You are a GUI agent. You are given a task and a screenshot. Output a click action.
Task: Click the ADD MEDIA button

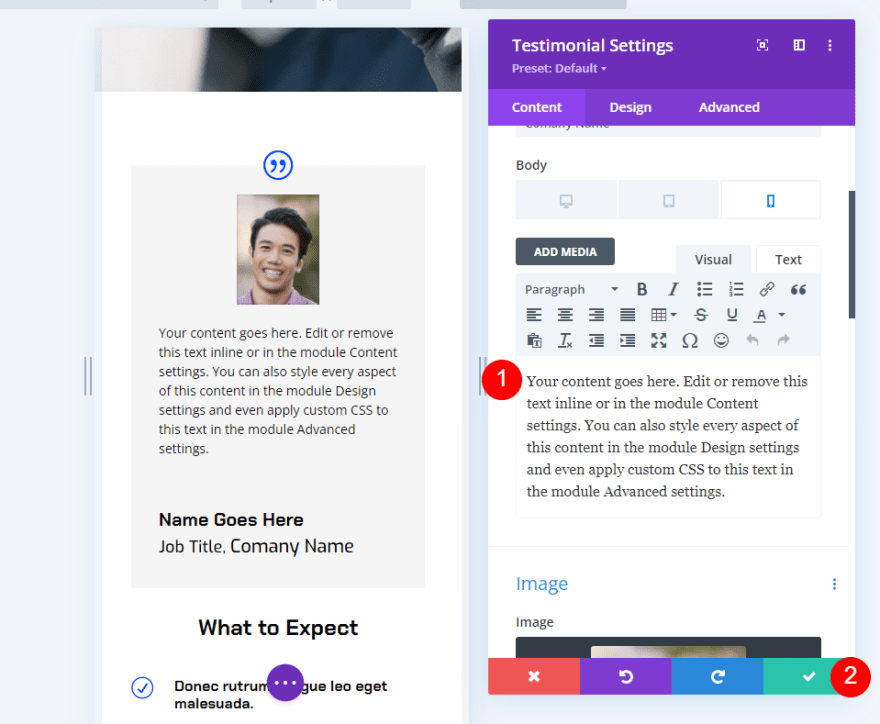click(x=565, y=251)
